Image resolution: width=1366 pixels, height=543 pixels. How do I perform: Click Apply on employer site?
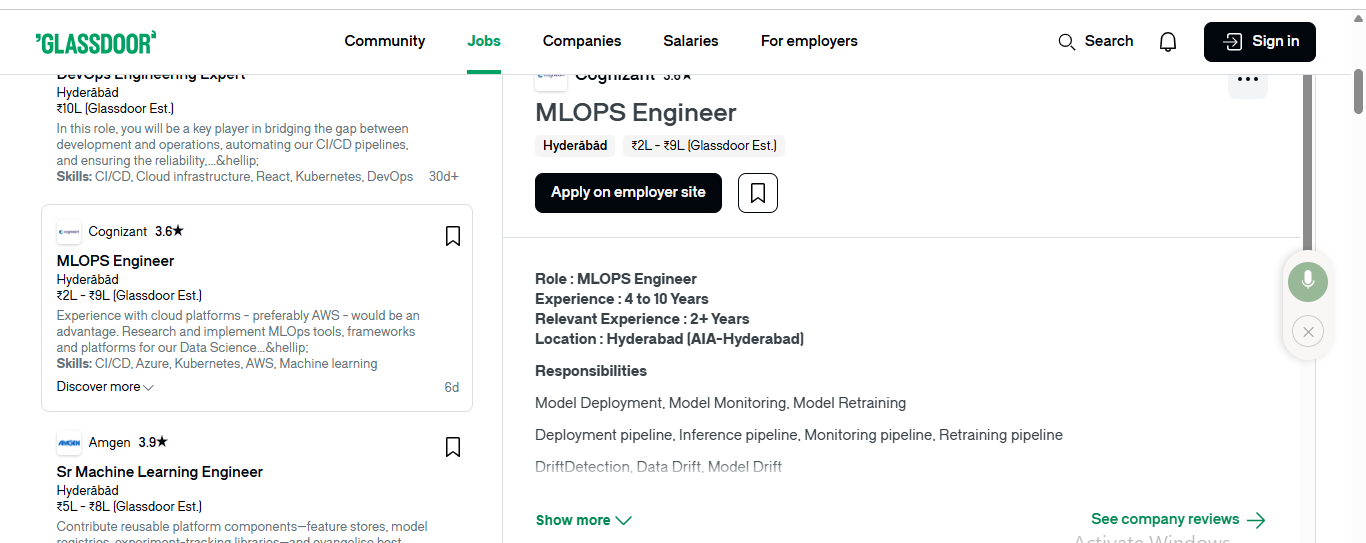(x=628, y=192)
